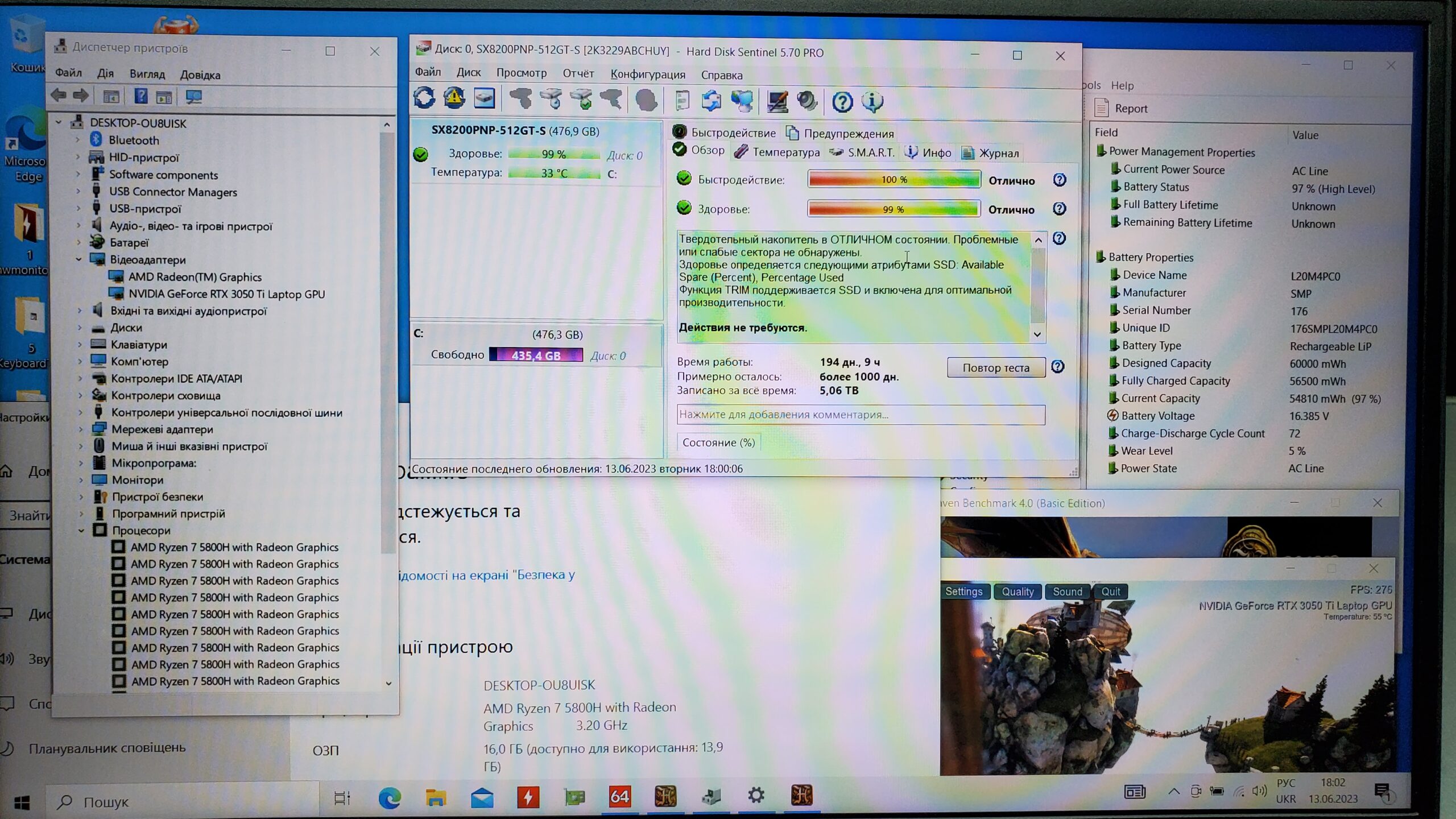Click the help icon next to Быстродействие bar
This screenshot has height=819, width=1456.
click(x=1059, y=180)
